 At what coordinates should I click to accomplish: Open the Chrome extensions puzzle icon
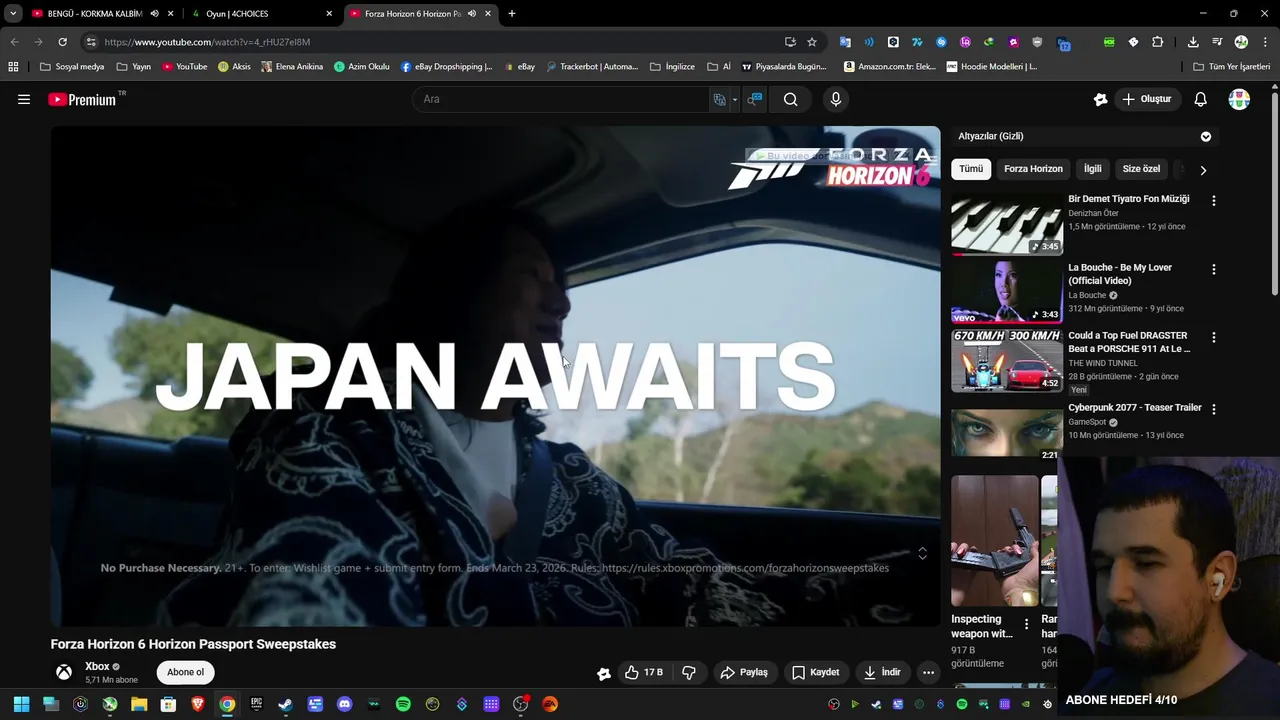click(1157, 42)
